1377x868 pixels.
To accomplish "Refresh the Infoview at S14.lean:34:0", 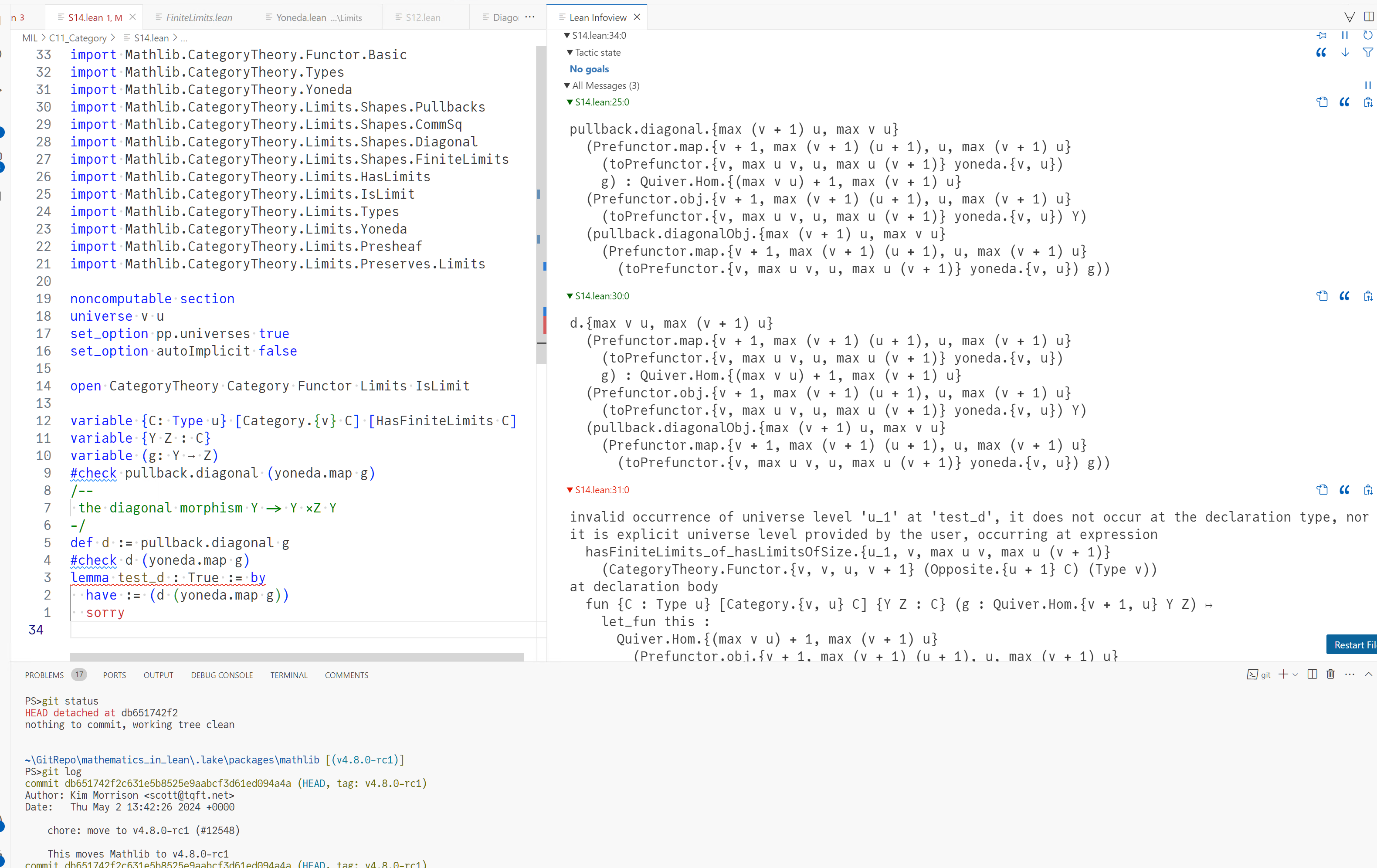I will pos(1368,35).
